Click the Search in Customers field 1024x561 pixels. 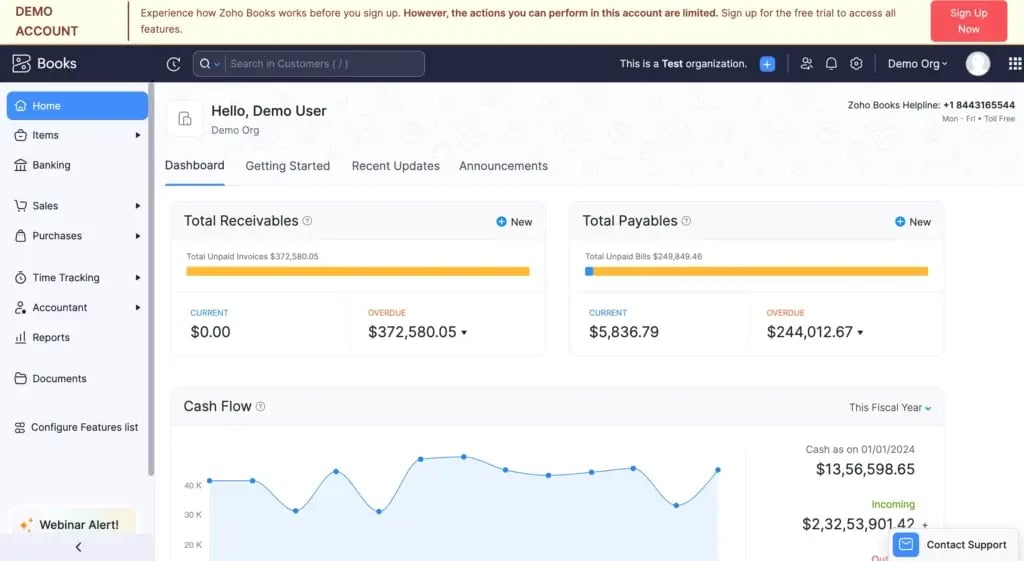pyautogui.click(x=323, y=64)
